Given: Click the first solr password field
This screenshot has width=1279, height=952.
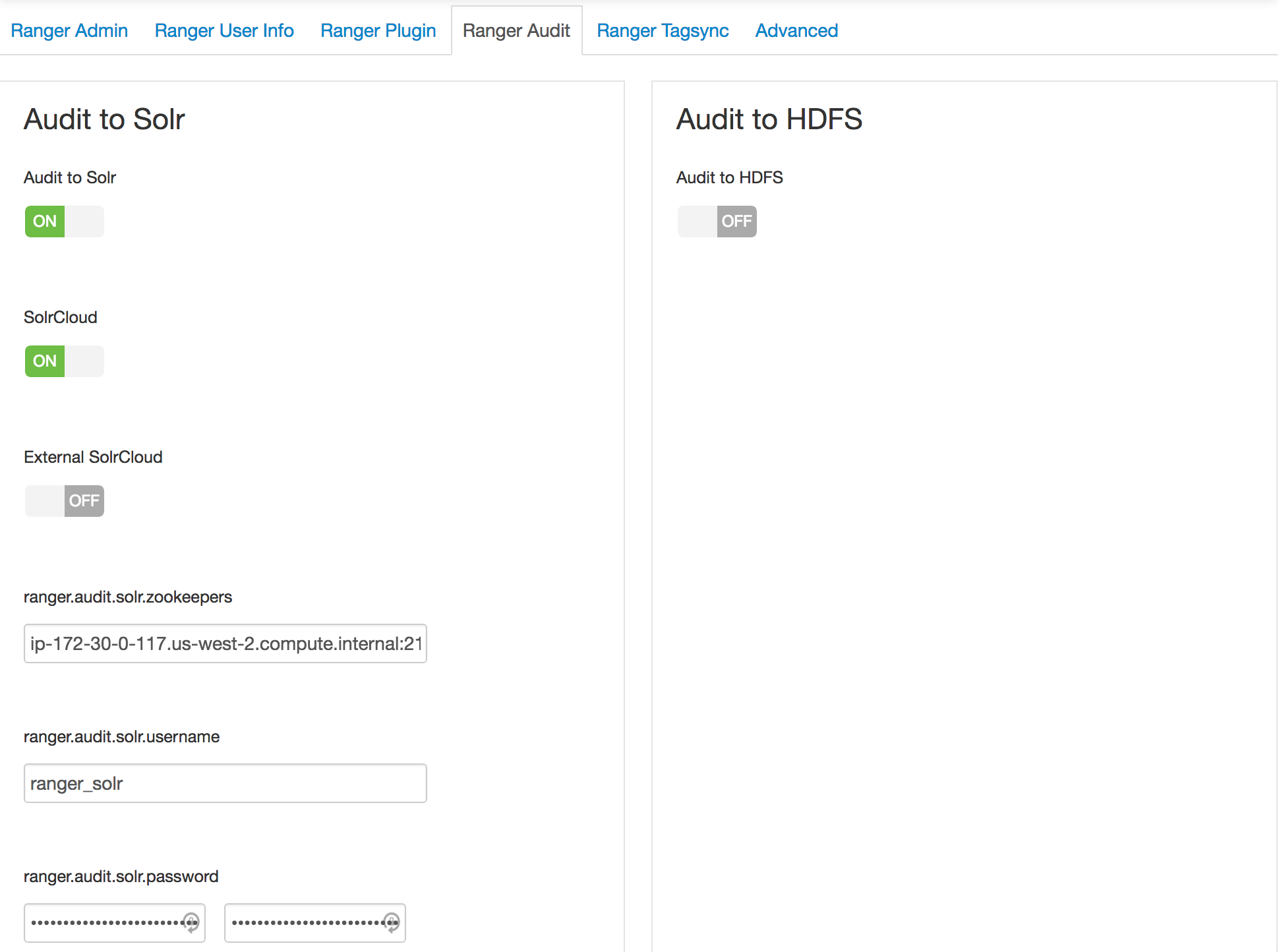Looking at the screenshot, I should click(x=105, y=923).
